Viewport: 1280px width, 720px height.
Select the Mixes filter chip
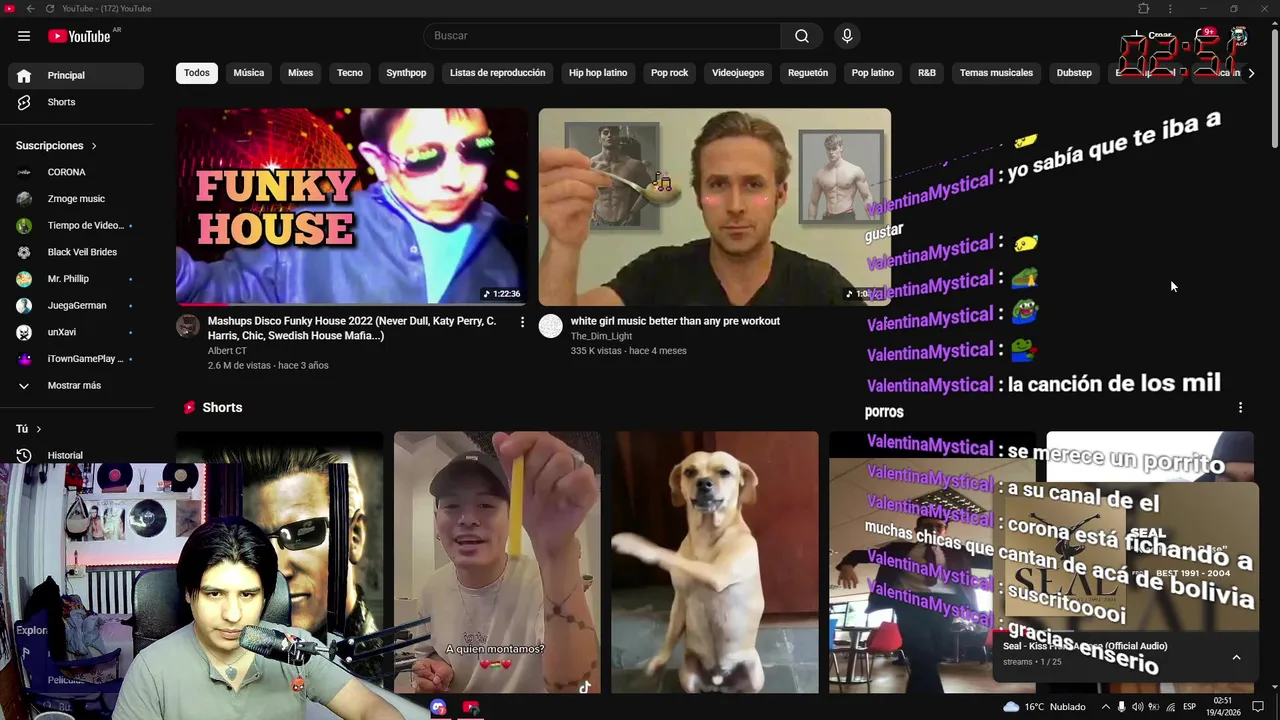point(301,73)
